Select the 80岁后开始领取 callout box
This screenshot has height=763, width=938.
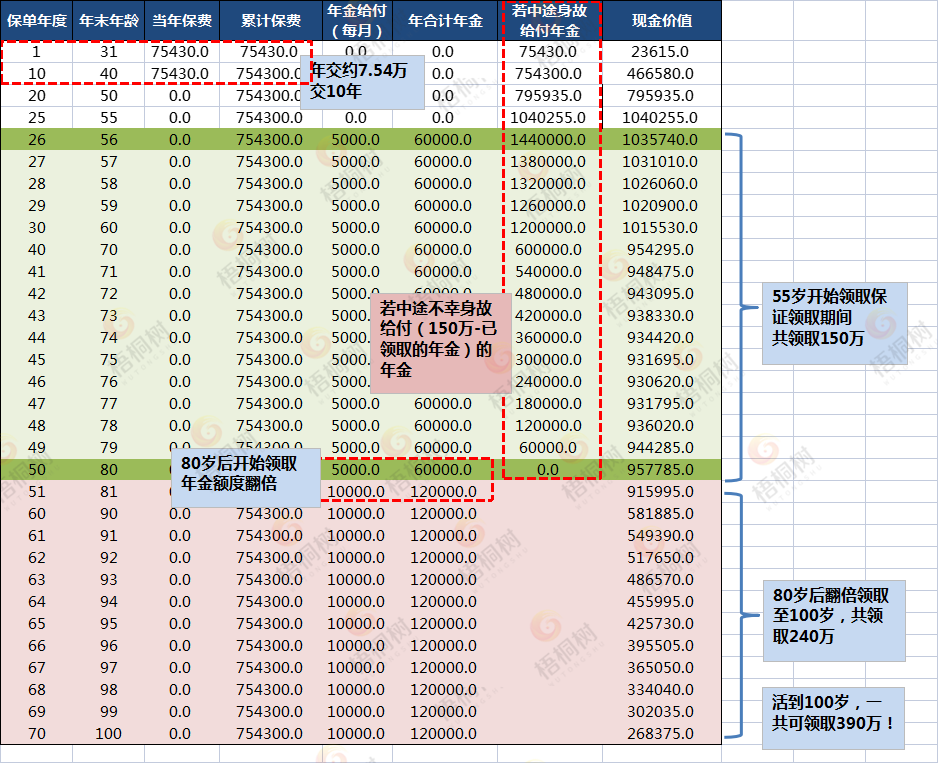pyautogui.click(x=246, y=478)
